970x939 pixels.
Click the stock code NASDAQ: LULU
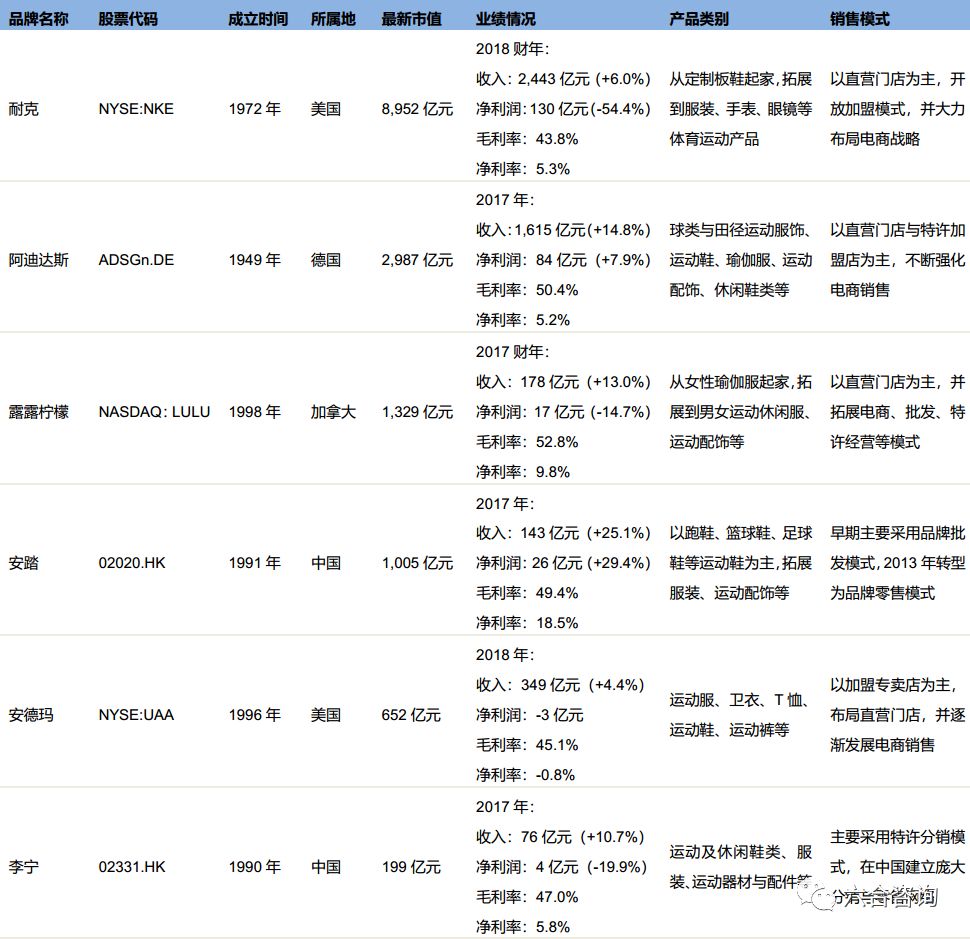click(153, 412)
